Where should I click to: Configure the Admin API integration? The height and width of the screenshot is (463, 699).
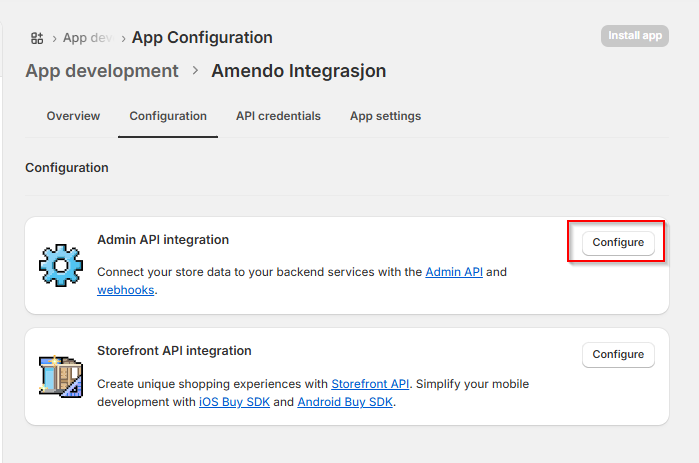(x=618, y=243)
